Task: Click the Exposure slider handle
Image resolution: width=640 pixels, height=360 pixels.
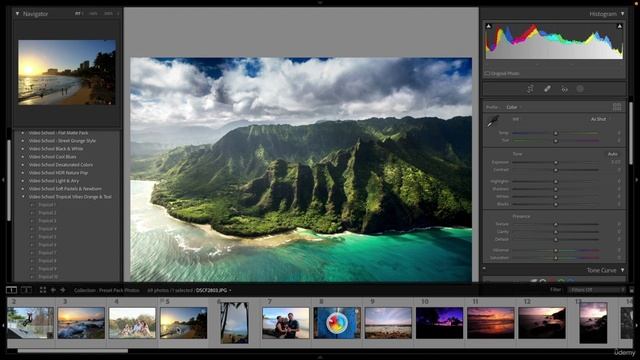Action: pyautogui.click(x=556, y=162)
